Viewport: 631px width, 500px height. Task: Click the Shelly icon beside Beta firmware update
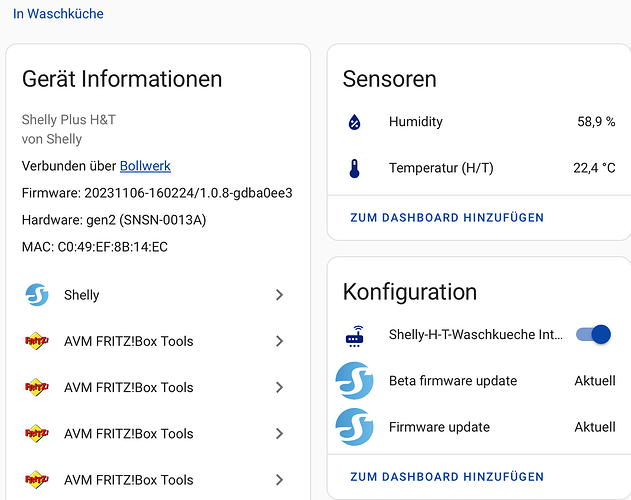click(355, 380)
